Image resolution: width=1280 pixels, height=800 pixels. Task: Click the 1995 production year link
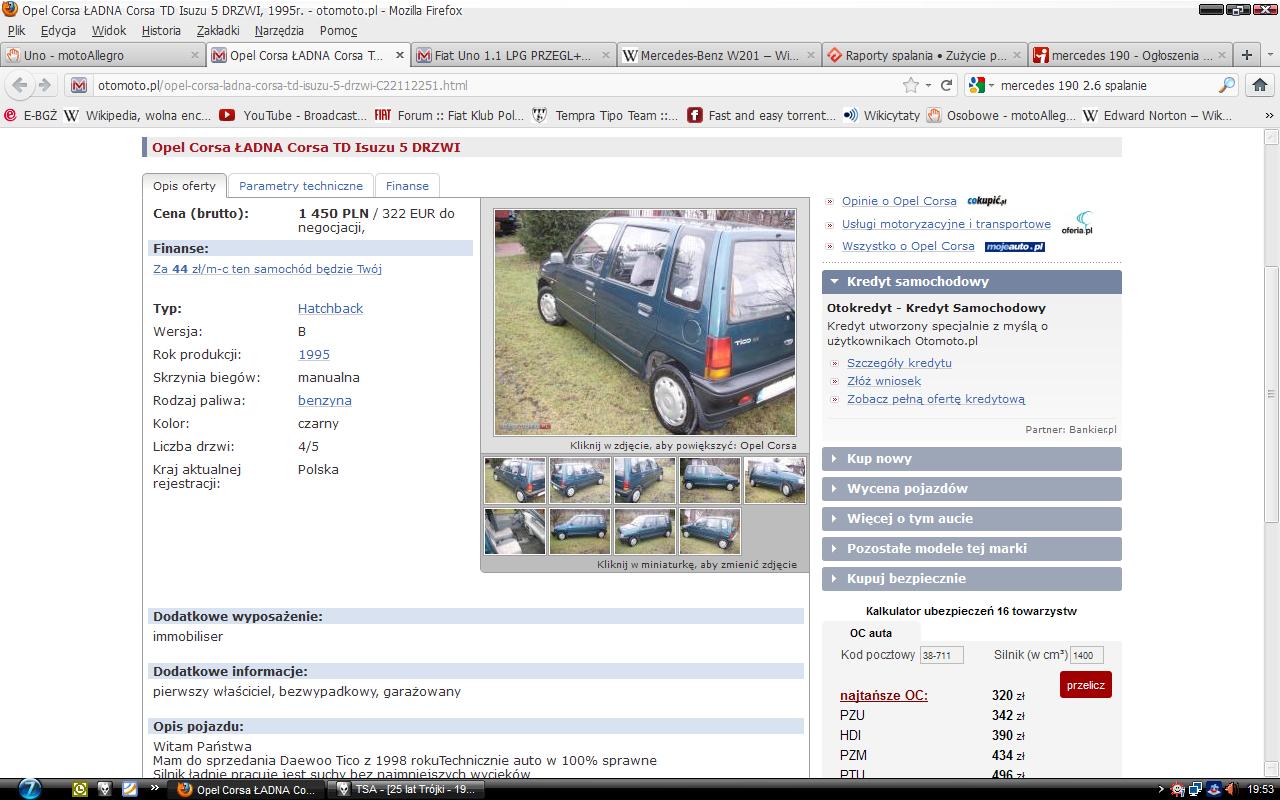(x=314, y=355)
